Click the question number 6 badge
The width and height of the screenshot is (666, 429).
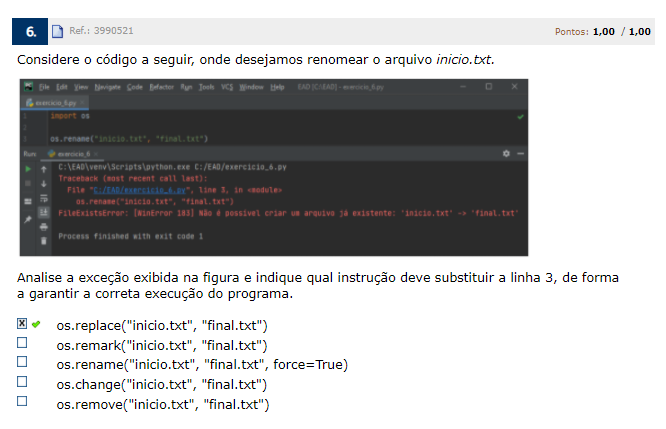(x=29, y=32)
